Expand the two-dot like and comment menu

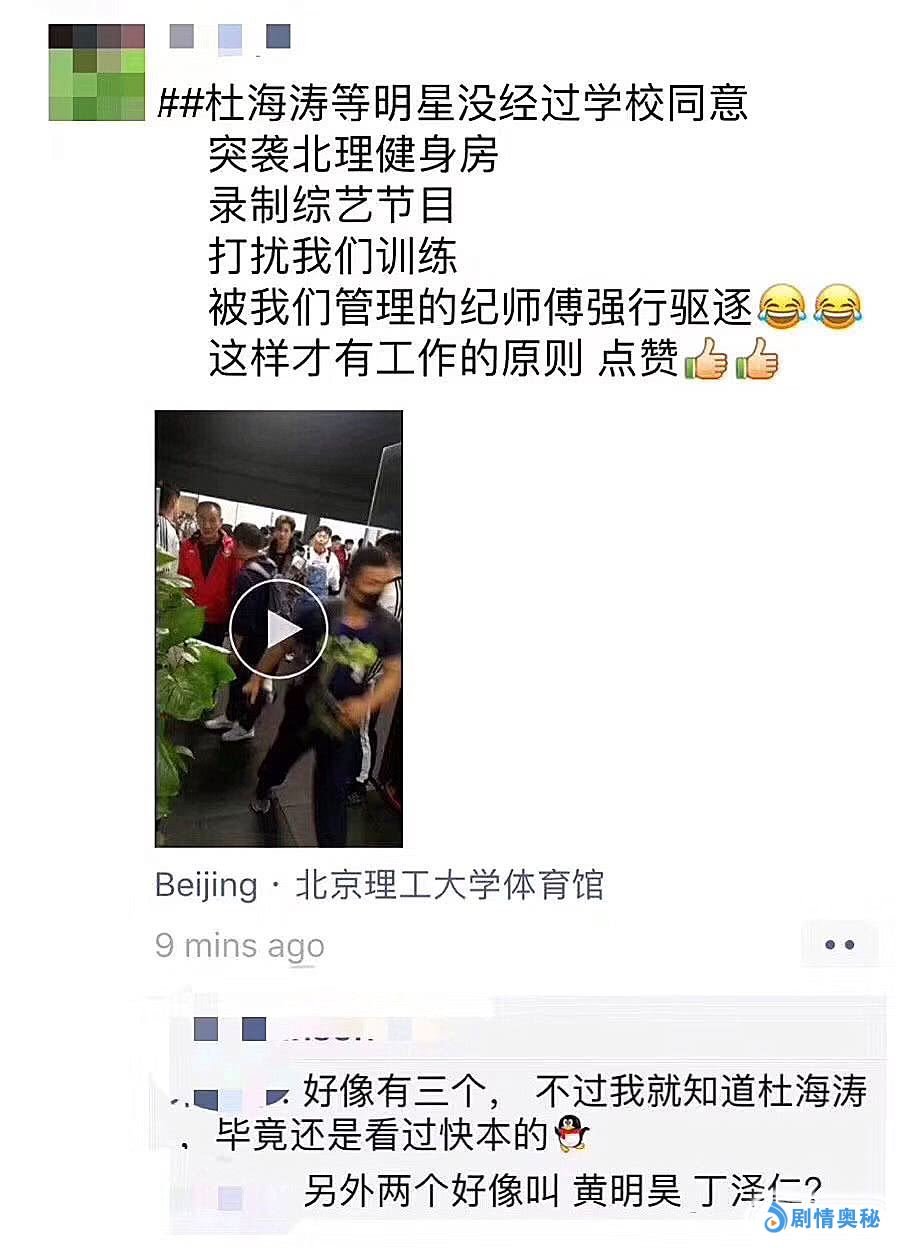pos(839,945)
